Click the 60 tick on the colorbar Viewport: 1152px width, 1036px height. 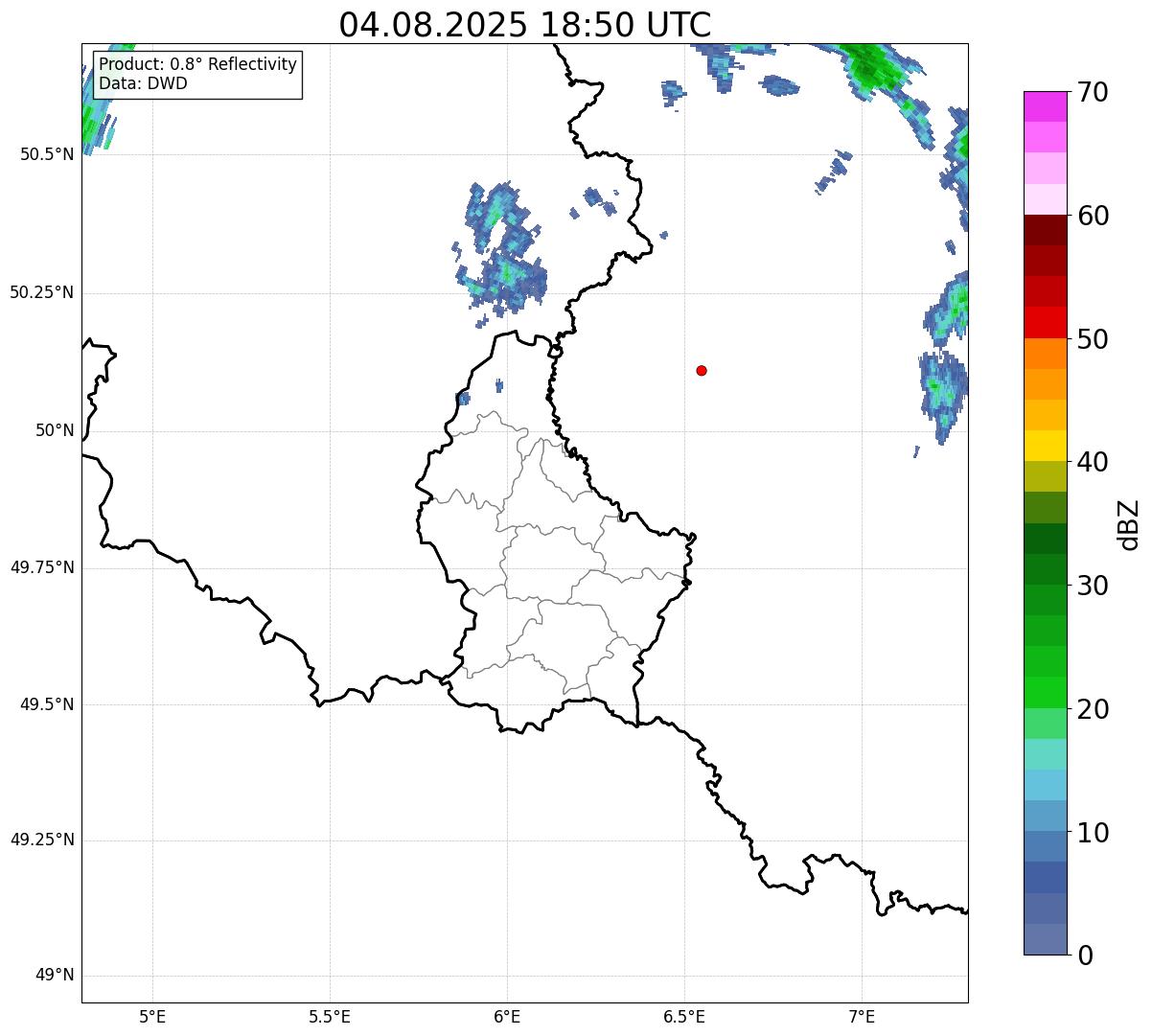(x=1093, y=216)
